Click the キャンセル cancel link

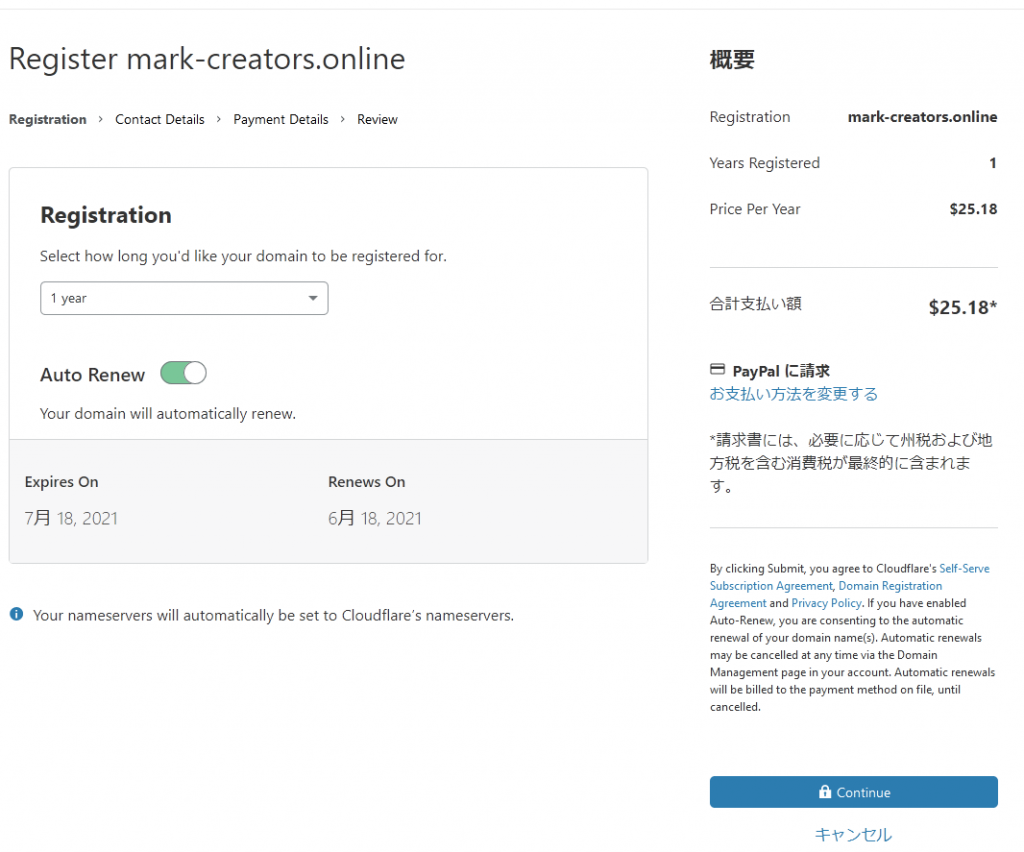tap(853, 834)
